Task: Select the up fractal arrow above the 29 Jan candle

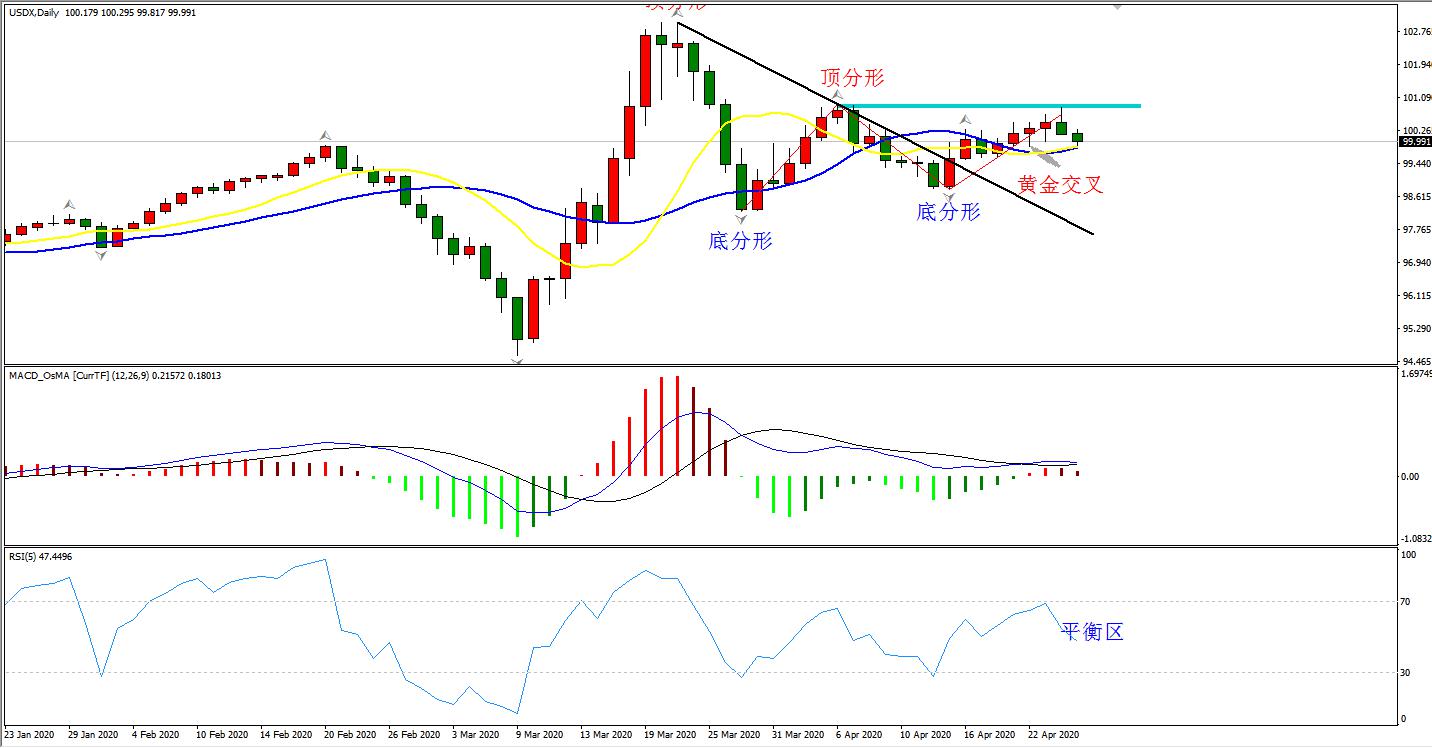Action: tap(69, 204)
